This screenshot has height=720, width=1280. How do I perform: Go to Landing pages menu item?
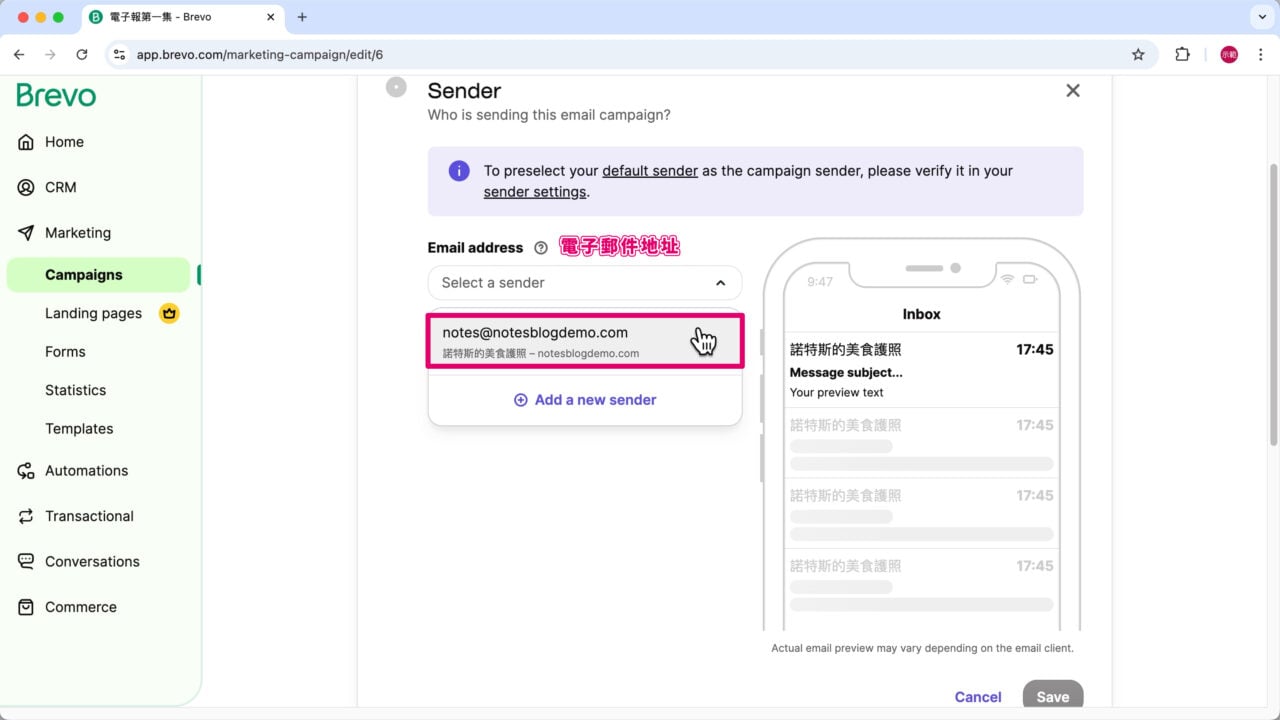pyautogui.click(x=93, y=313)
